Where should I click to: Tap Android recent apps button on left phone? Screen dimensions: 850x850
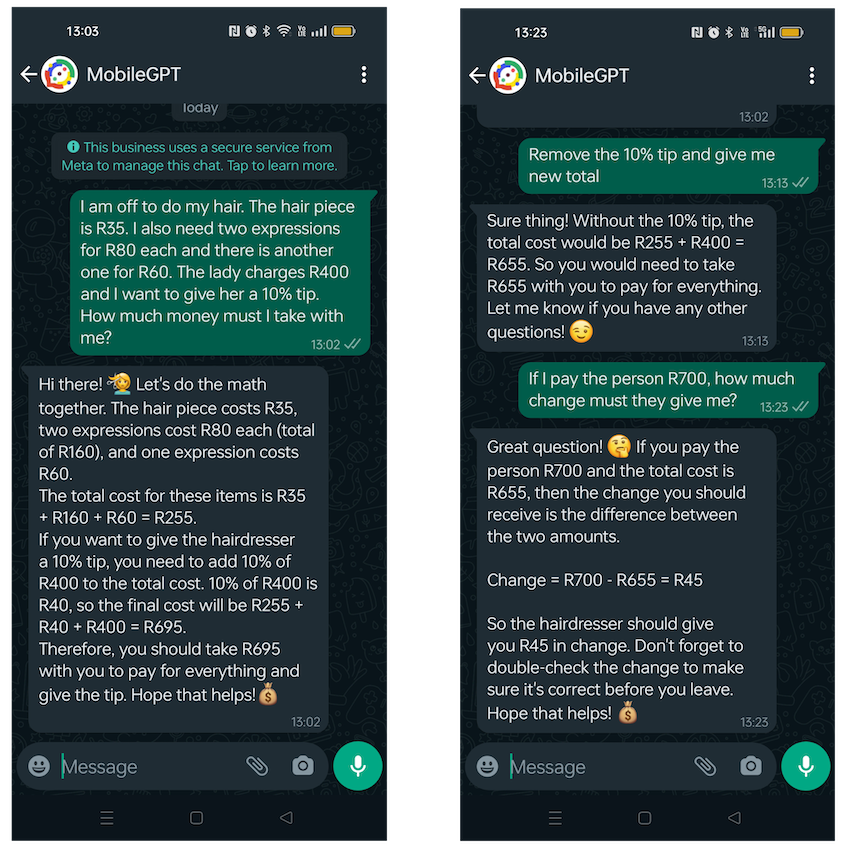(x=107, y=817)
